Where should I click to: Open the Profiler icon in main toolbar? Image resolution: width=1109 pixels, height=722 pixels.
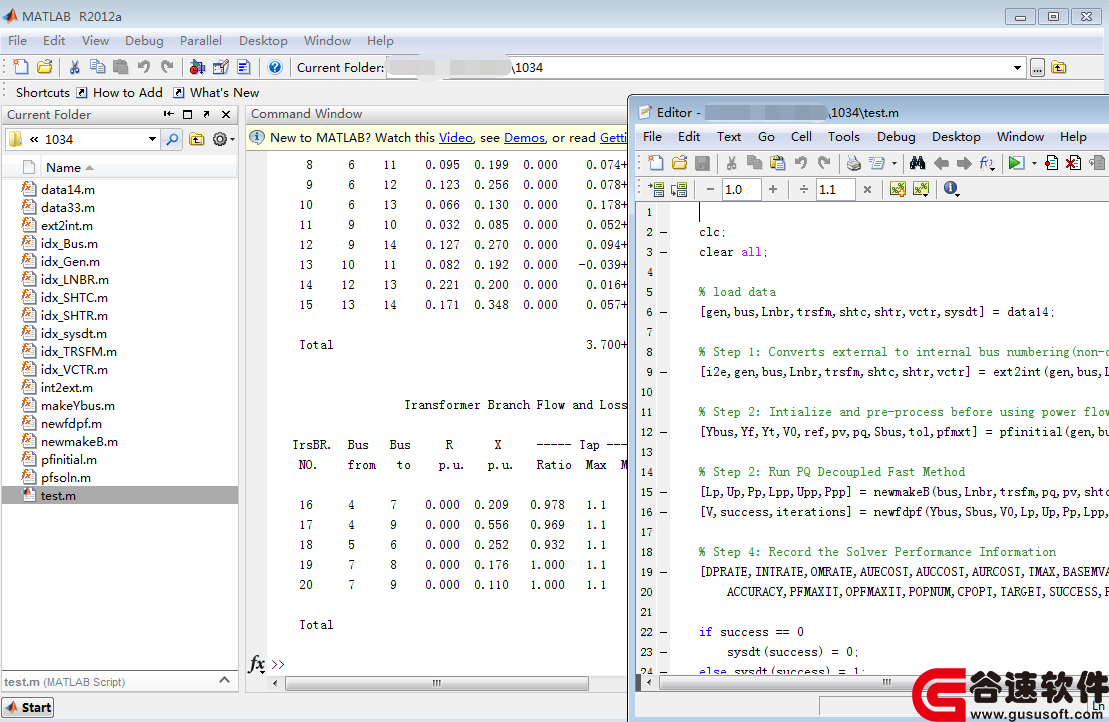(x=244, y=67)
